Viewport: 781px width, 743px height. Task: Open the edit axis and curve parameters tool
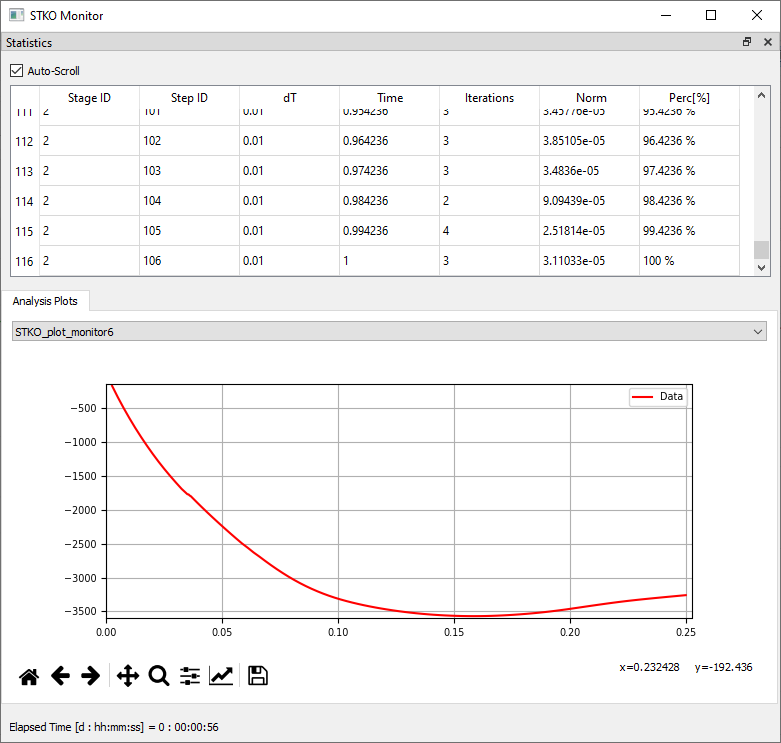tap(221, 676)
